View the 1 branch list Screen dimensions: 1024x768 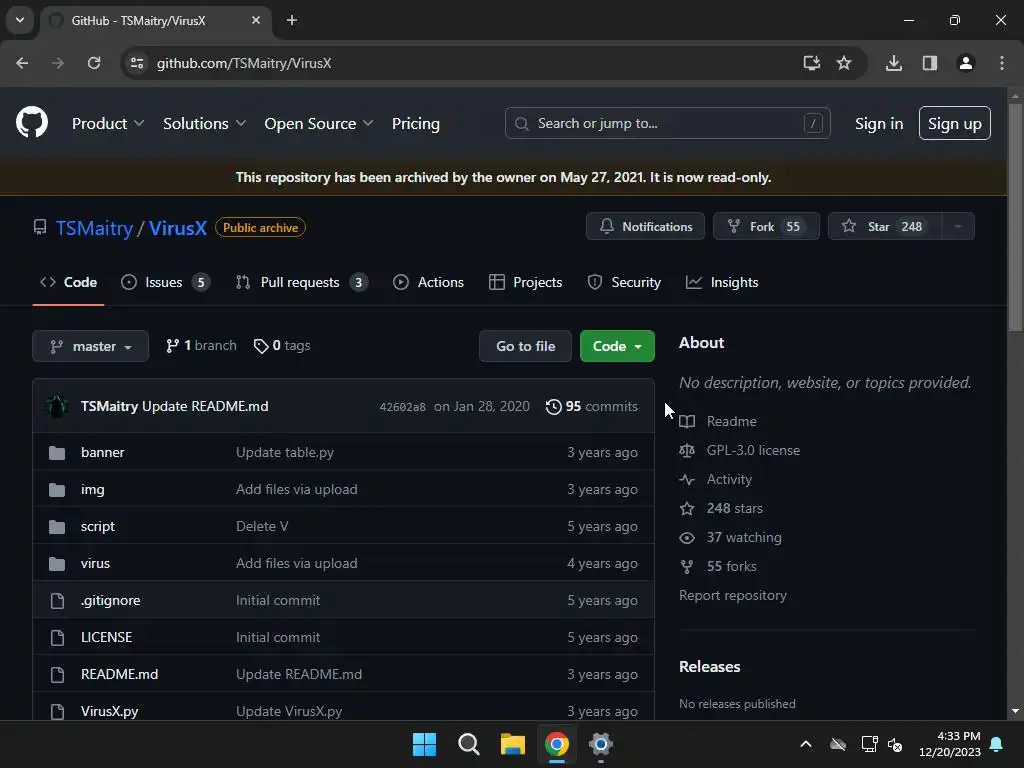[x=201, y=345]
